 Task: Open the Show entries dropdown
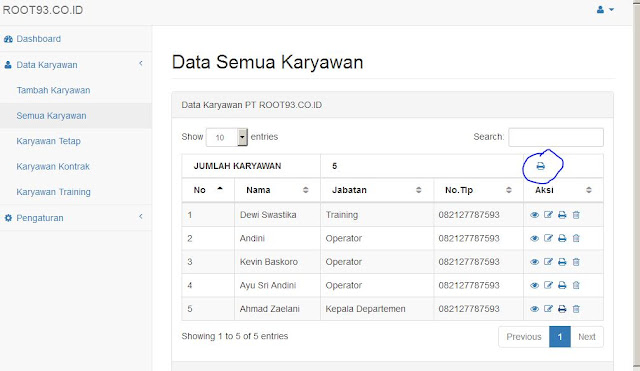point(227,137)
